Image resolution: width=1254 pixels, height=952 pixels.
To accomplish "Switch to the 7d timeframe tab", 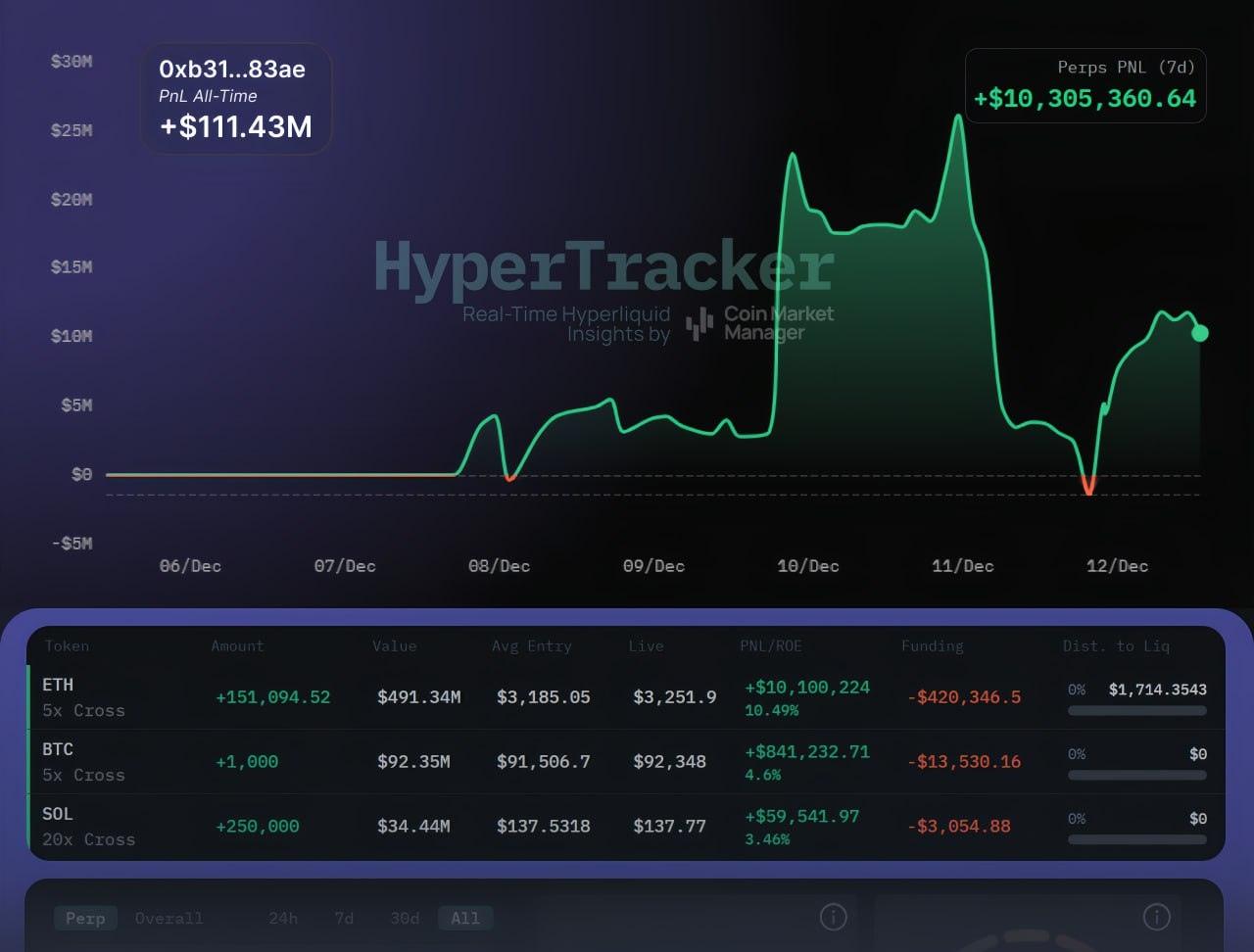I will click(x=344, y=918).
